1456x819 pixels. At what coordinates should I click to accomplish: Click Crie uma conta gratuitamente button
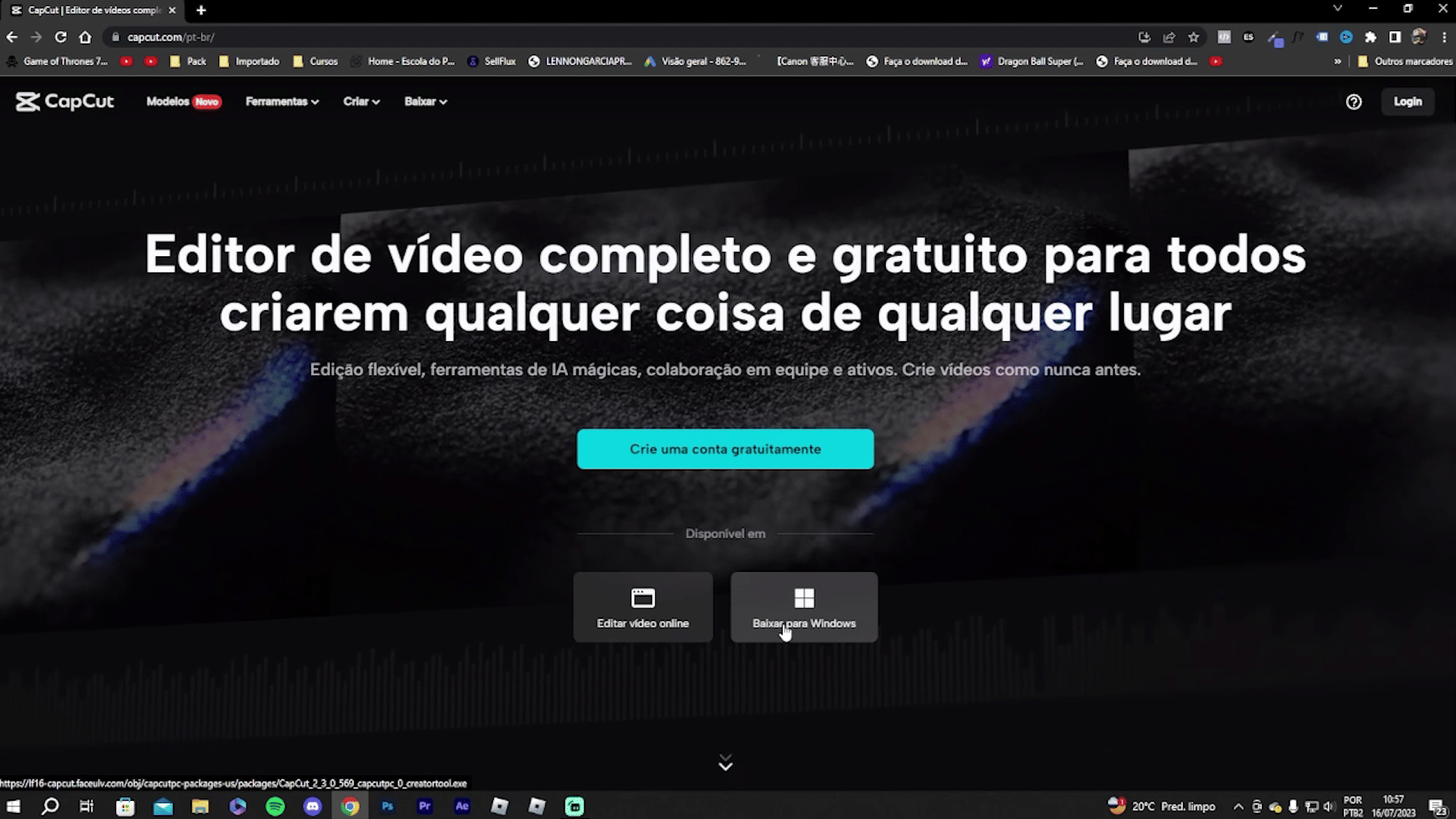[725, 449]
